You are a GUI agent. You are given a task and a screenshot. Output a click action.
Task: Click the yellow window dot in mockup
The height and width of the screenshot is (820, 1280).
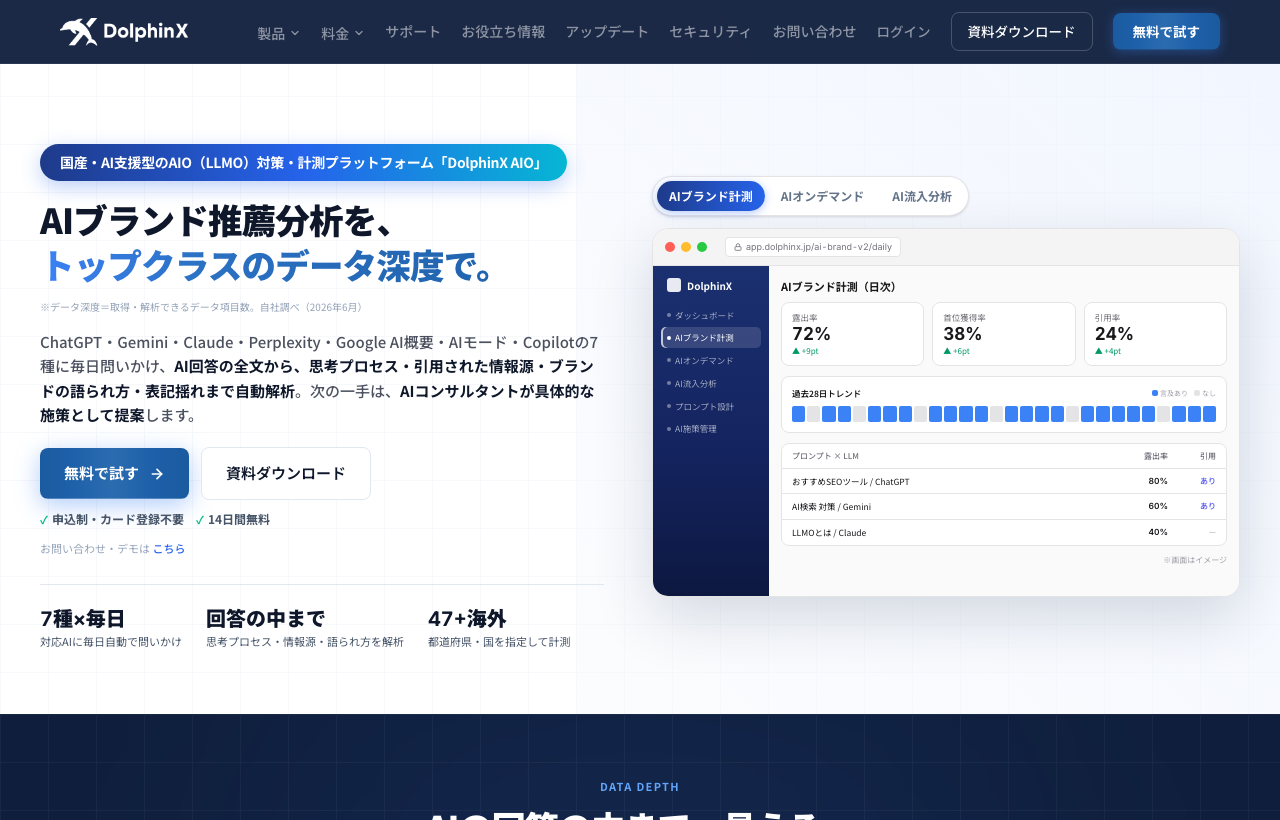pyautogui.click(x=686, y=247)
